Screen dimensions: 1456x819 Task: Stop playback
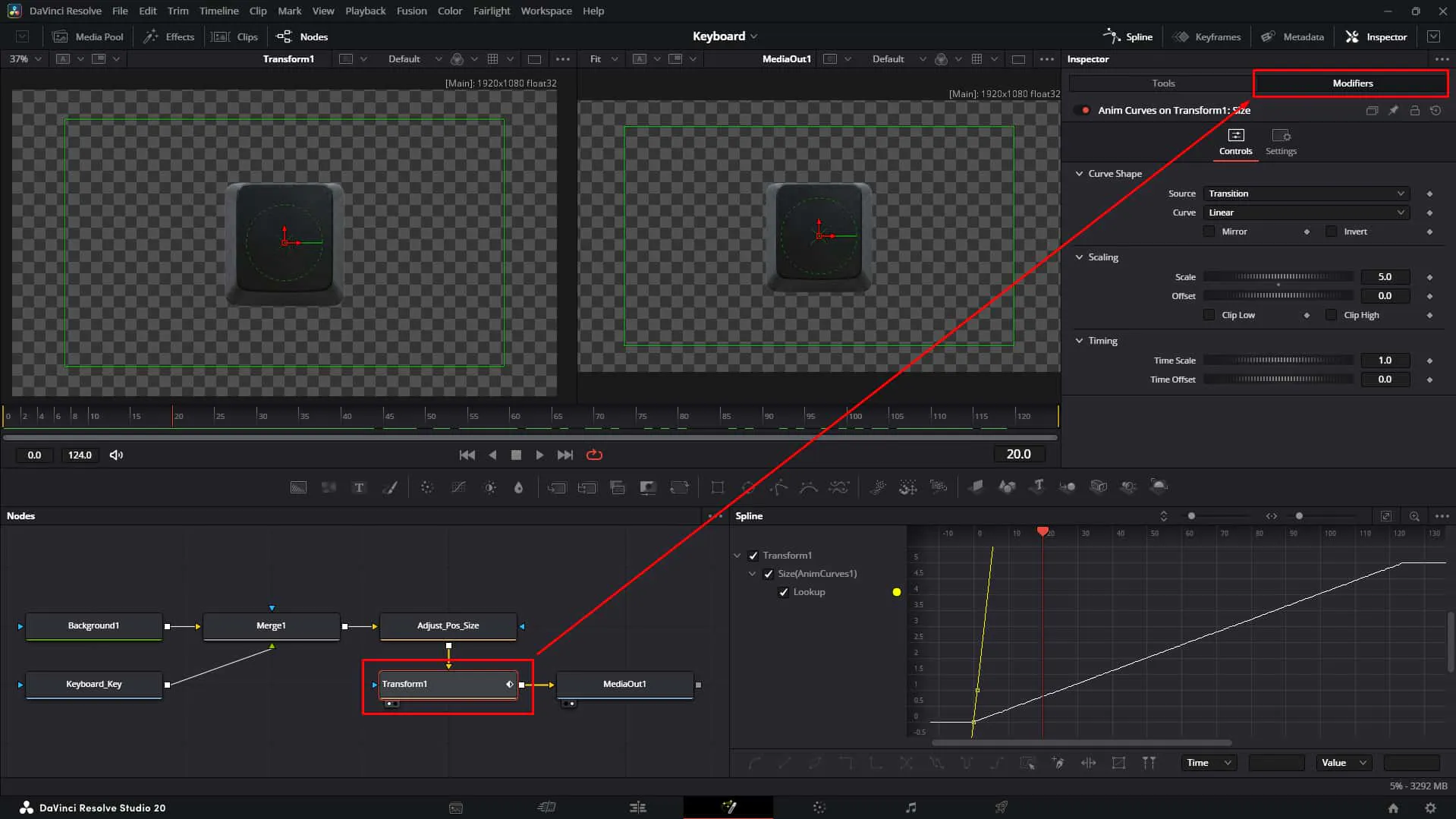(x=516, y=455)
